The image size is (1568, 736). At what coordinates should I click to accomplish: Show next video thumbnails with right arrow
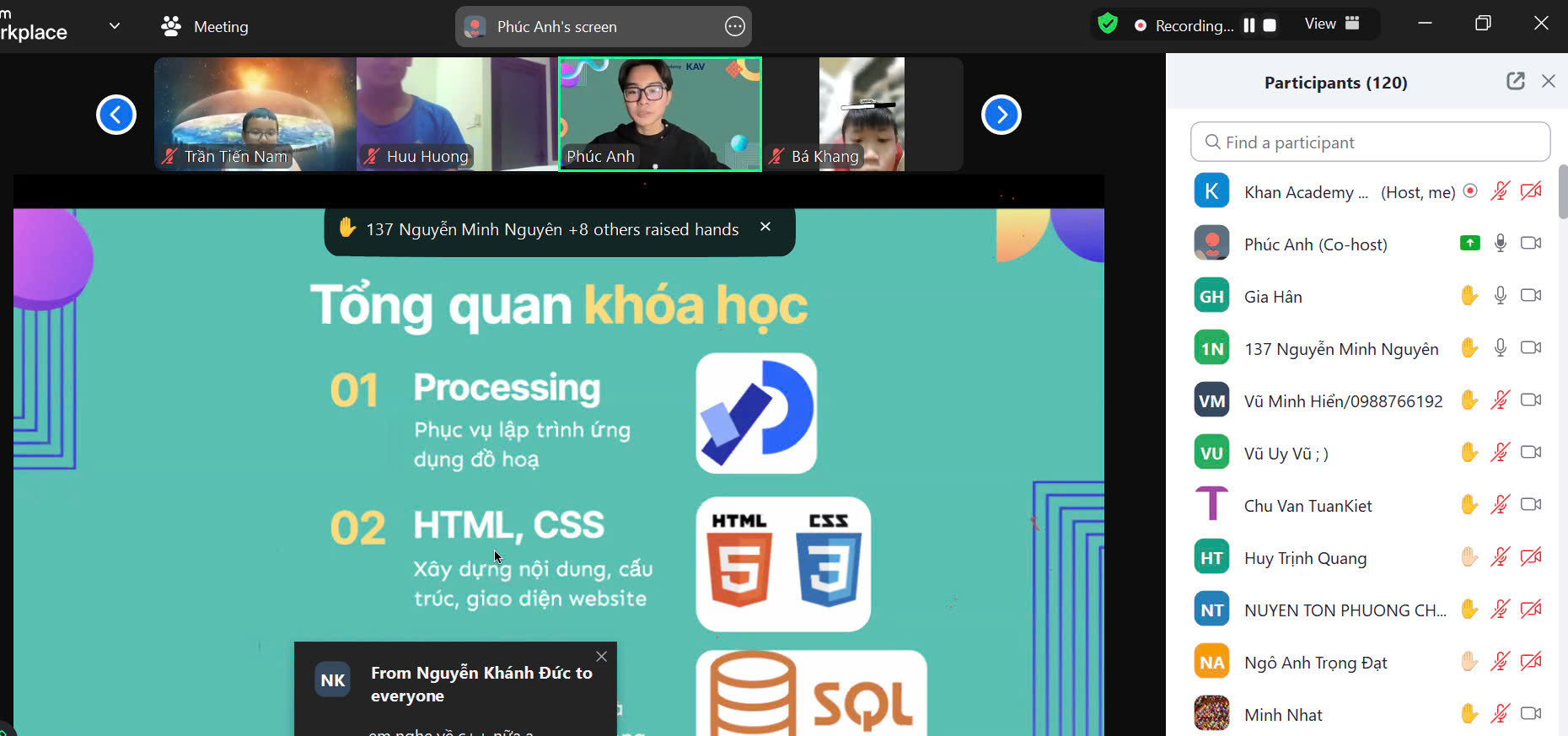(x=1001, y=115)
